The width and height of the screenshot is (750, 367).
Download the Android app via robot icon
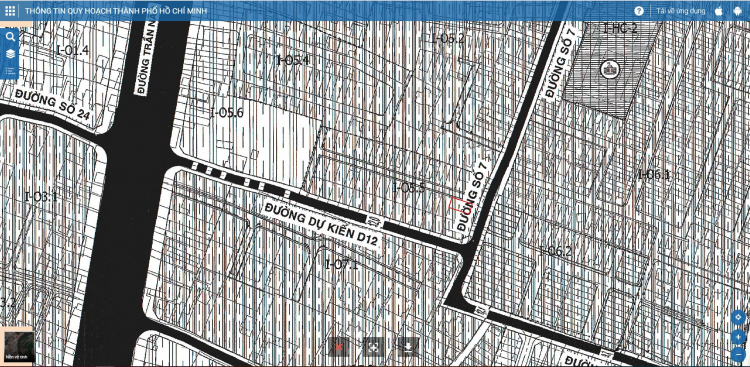tap(737, 11)
